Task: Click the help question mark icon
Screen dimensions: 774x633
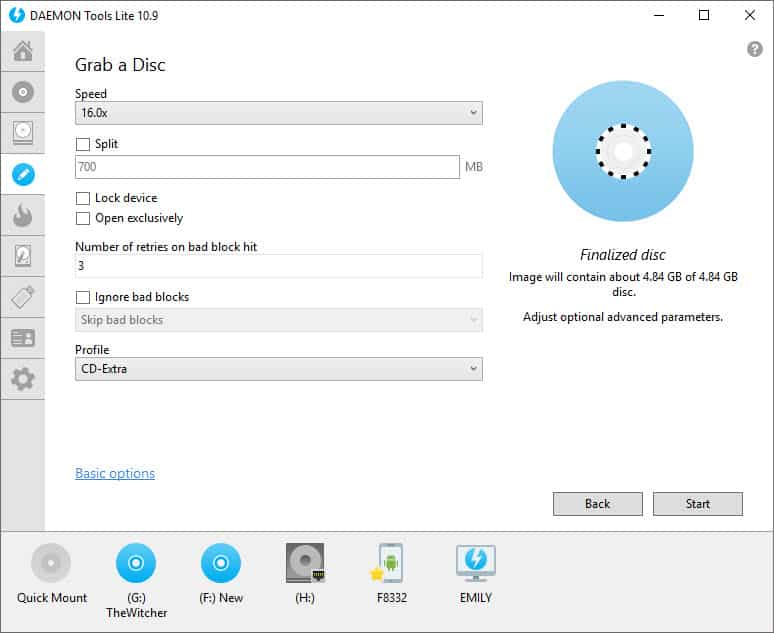Action: pos(755,49)
